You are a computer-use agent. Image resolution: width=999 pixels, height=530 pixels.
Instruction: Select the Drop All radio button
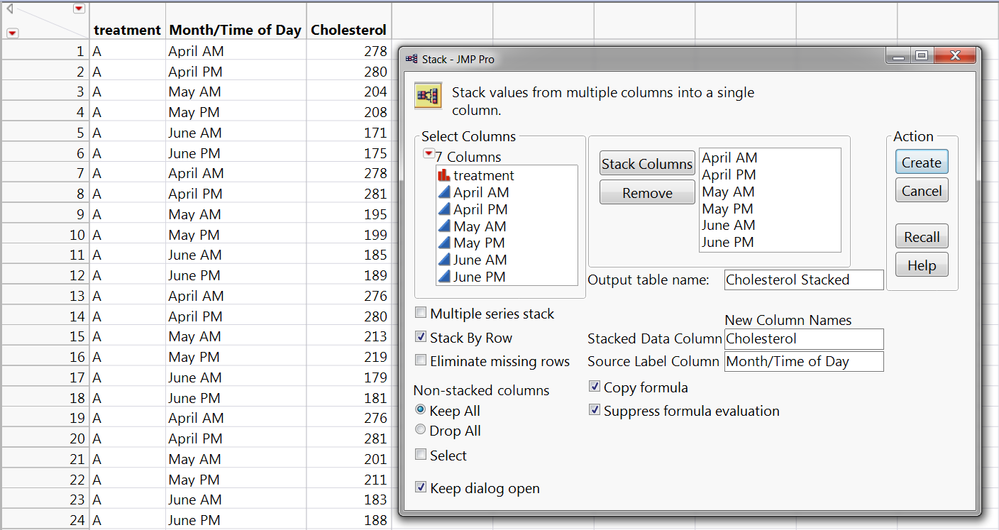click(x=421, y=431)
